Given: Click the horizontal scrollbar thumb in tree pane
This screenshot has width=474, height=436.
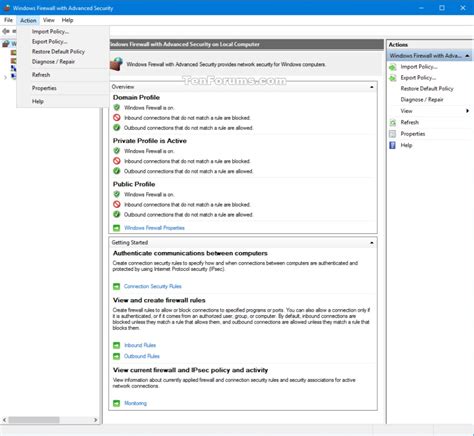Looking at the screenshot, I should coord(34,420).
